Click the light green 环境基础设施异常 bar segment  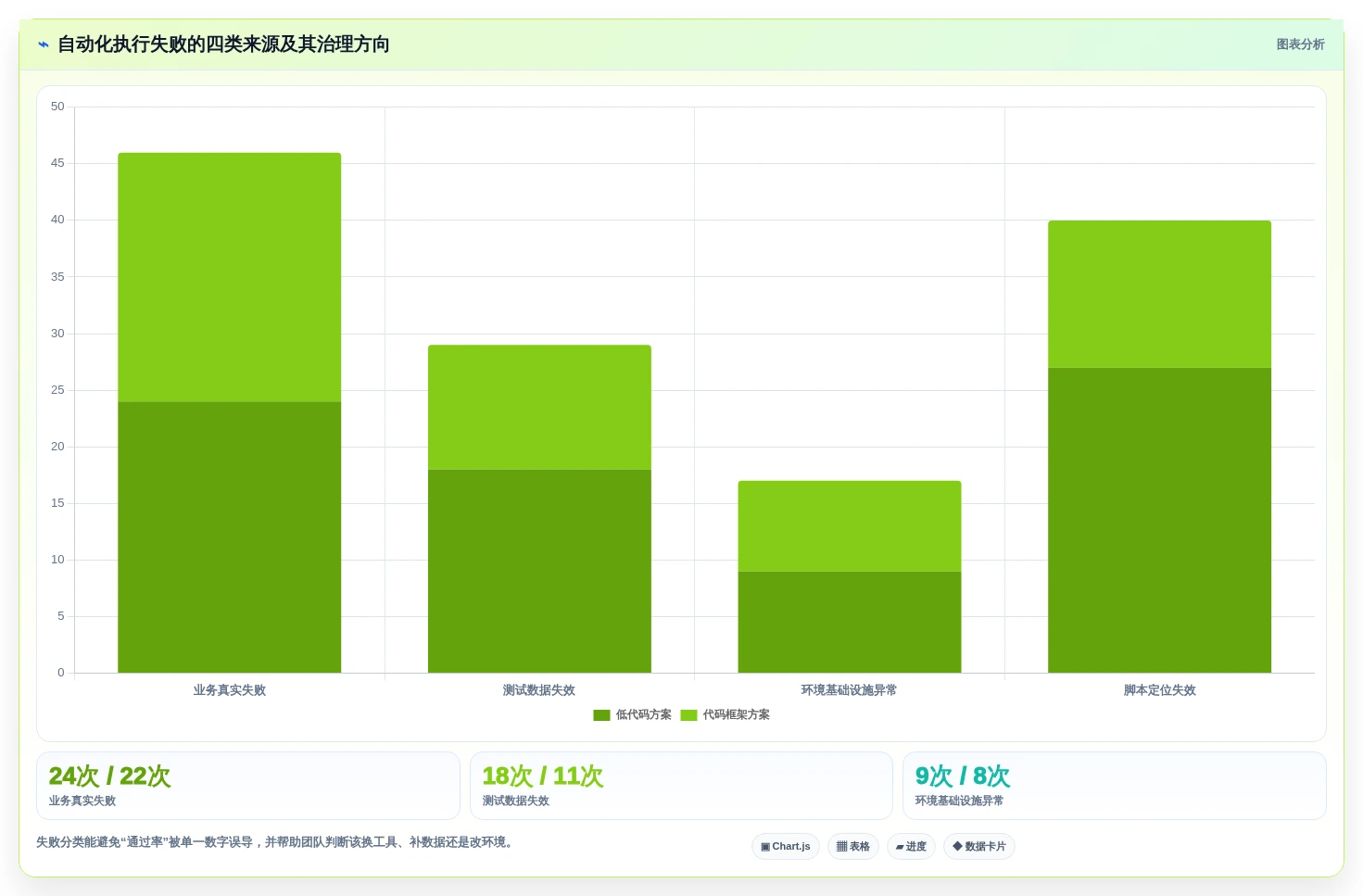coord(850,526)
